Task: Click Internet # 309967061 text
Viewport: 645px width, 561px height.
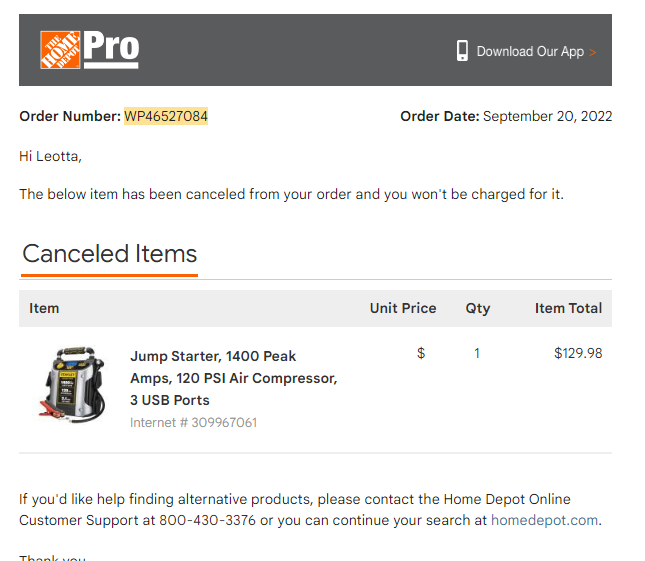Action: point(193,422)
